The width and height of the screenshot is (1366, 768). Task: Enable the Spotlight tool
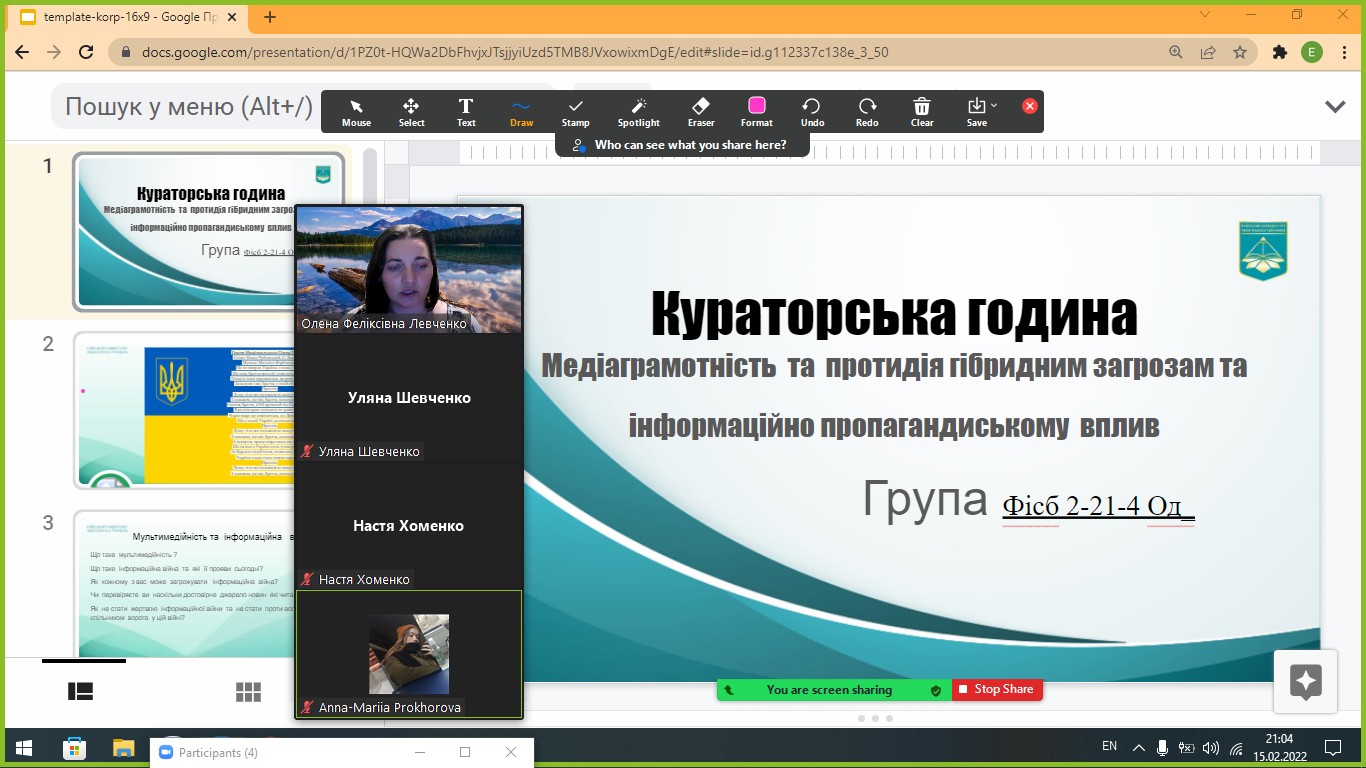[638, 112]
